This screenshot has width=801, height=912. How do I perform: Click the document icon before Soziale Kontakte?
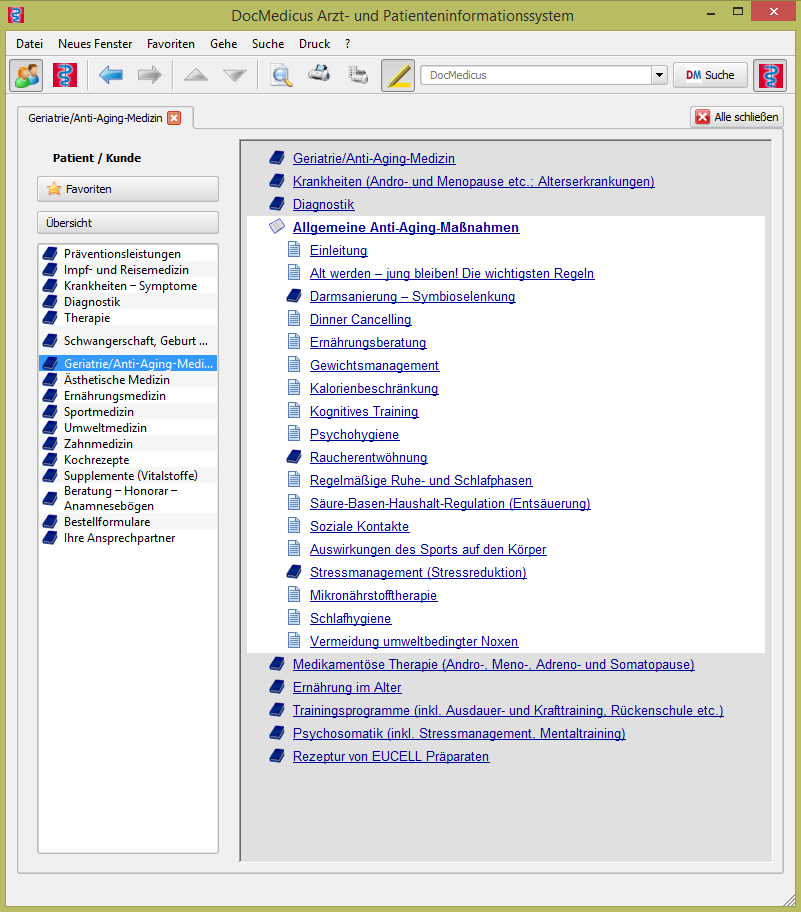point(294,526)
